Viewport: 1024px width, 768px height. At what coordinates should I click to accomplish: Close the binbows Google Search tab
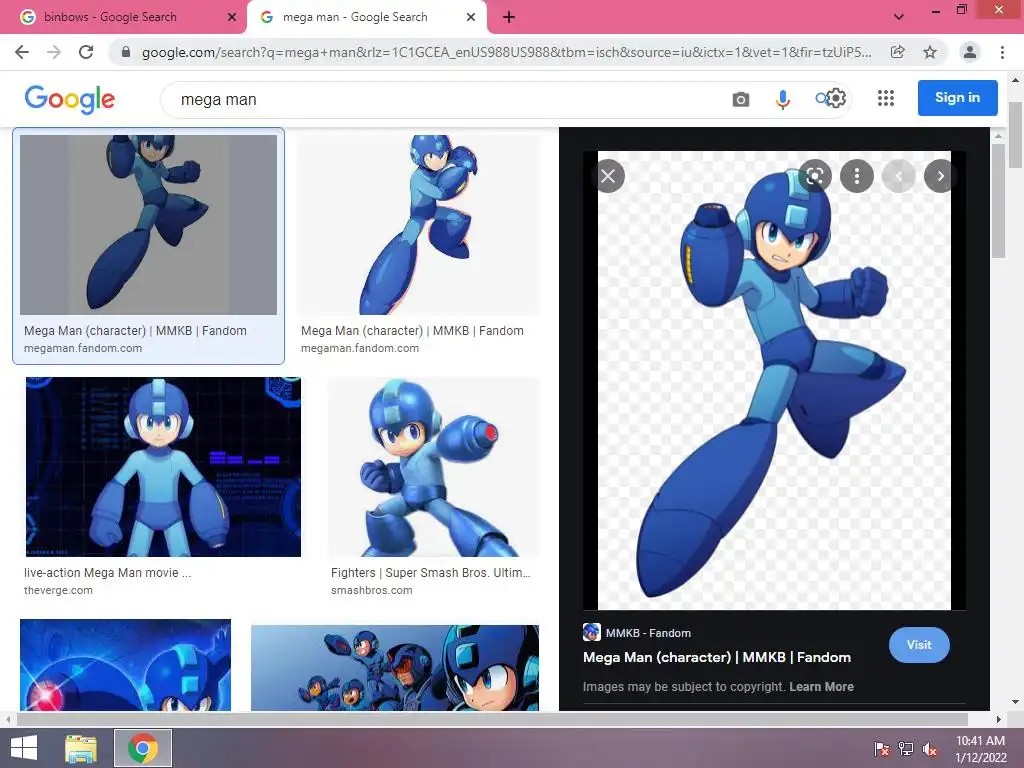click(x=232, y=17)
